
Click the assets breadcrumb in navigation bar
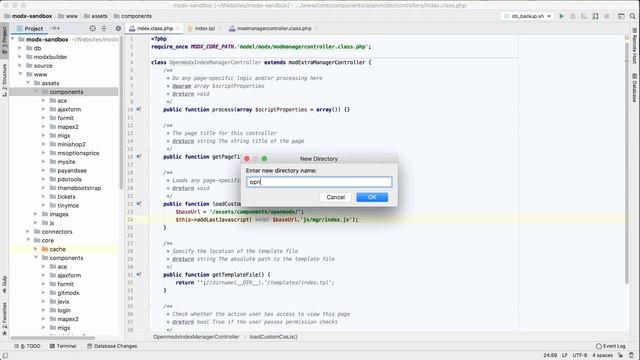click(96, 16)
